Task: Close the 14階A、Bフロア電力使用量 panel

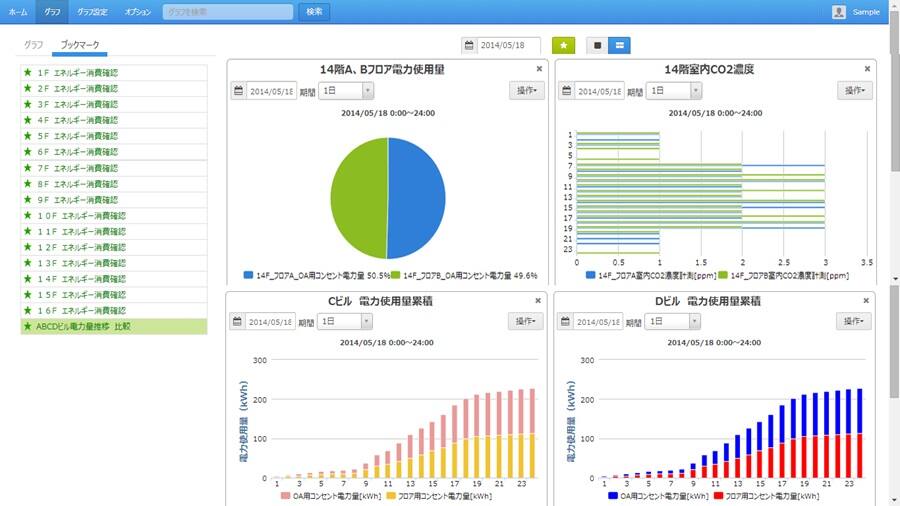Action: tap(539, 69)
